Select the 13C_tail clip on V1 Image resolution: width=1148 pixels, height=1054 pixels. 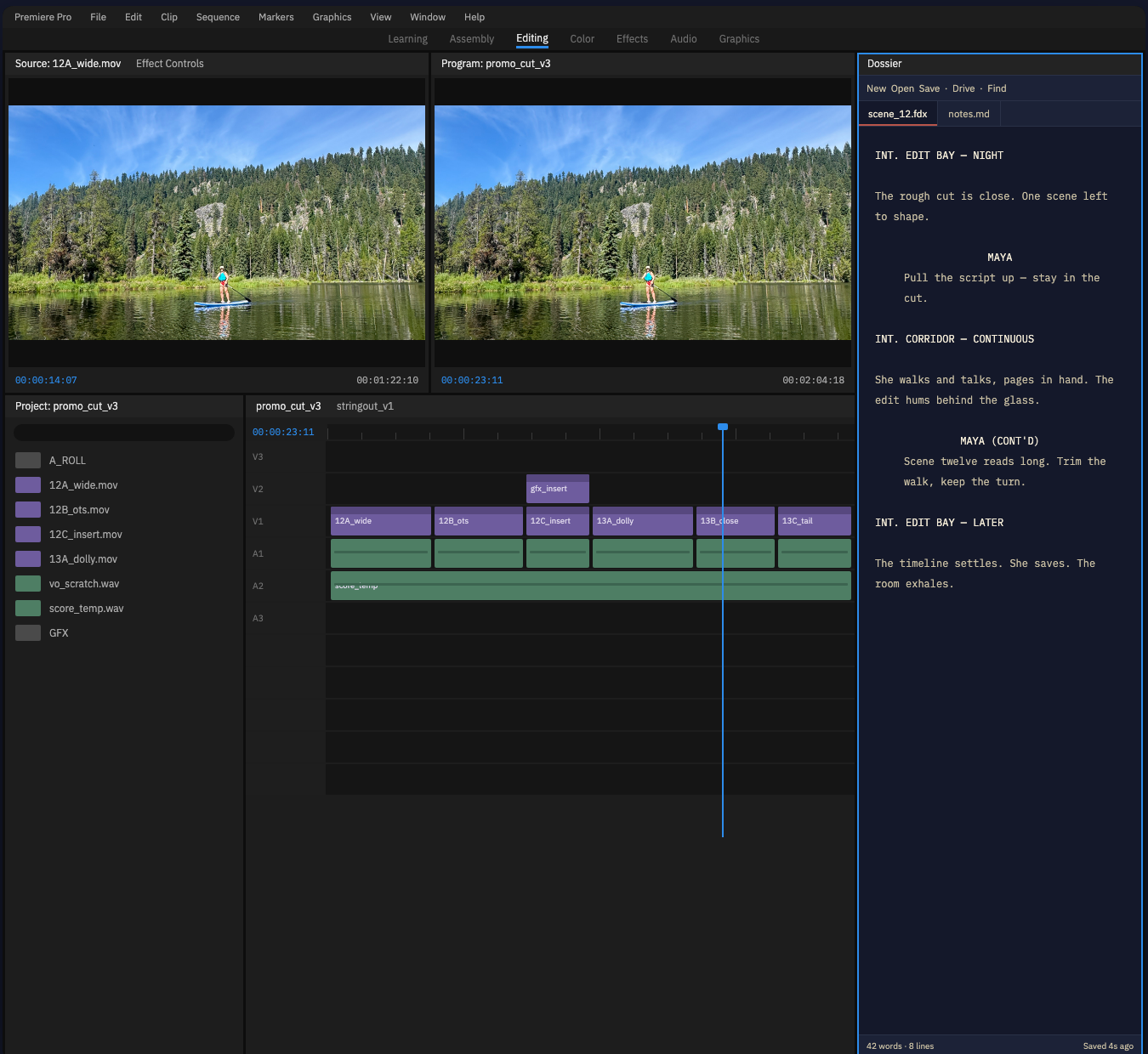pyautogui.click(x=815, y=521)
